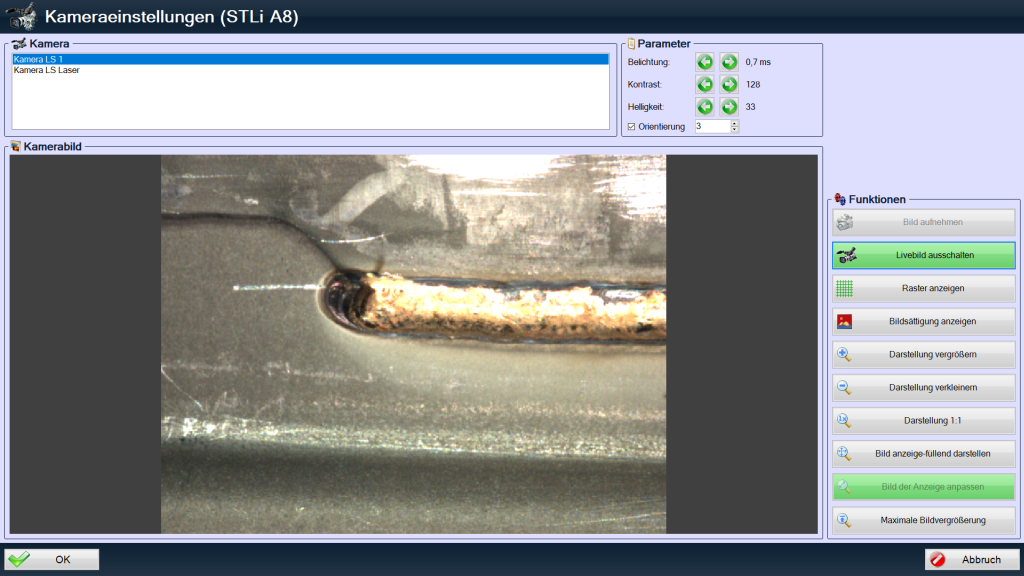
Task: Click the camera icon in title bar
Action: pos(21,16)
